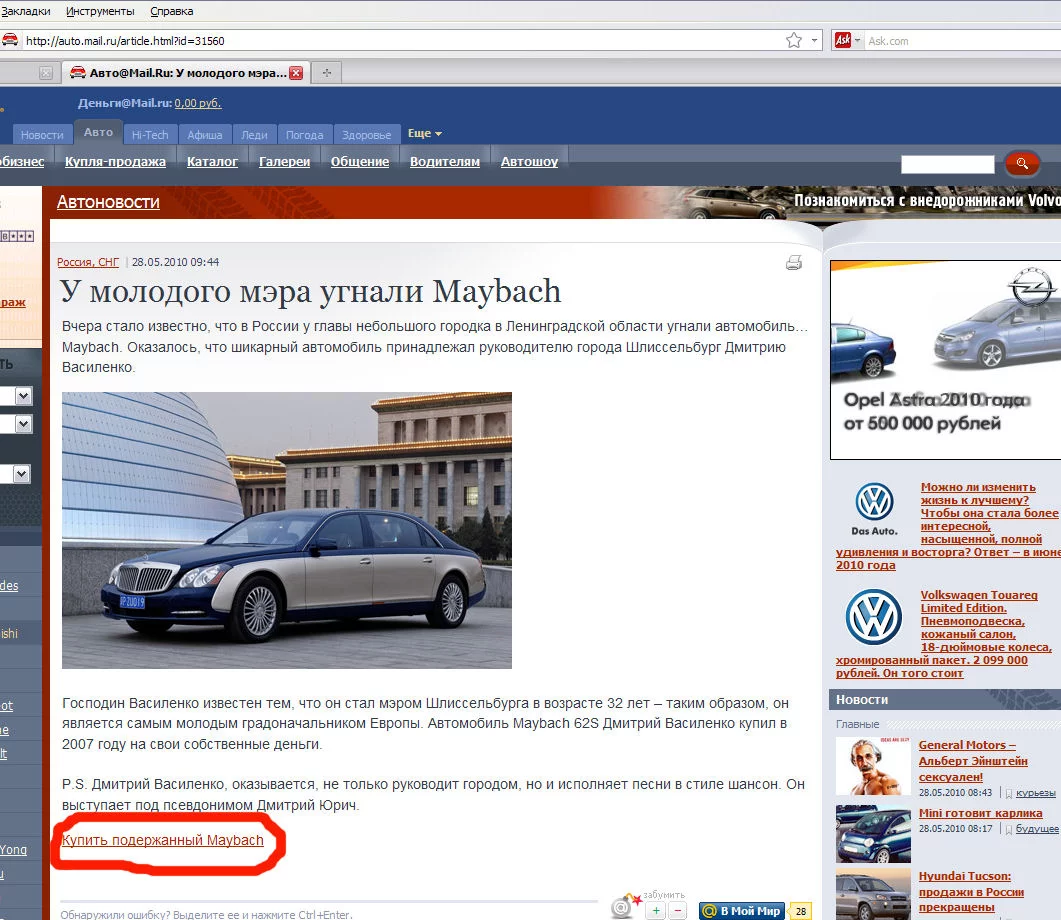Open the Купля-продажа section
The width and height of the screenshot is (1061, 920).
(x=115, y=162)
